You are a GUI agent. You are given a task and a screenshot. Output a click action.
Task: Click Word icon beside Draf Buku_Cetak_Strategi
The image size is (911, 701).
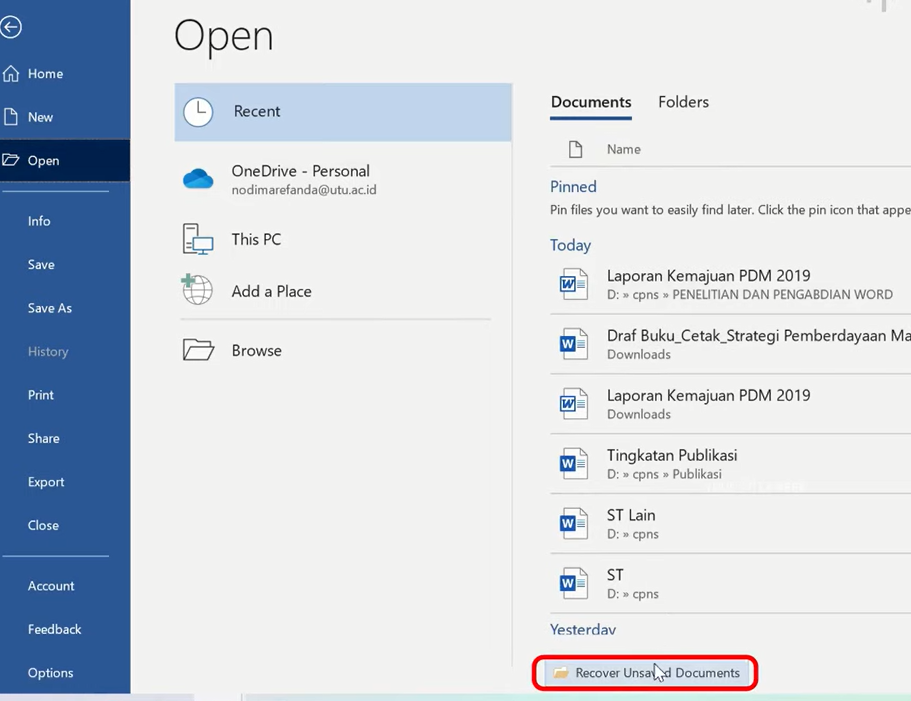tap(573, 343)
